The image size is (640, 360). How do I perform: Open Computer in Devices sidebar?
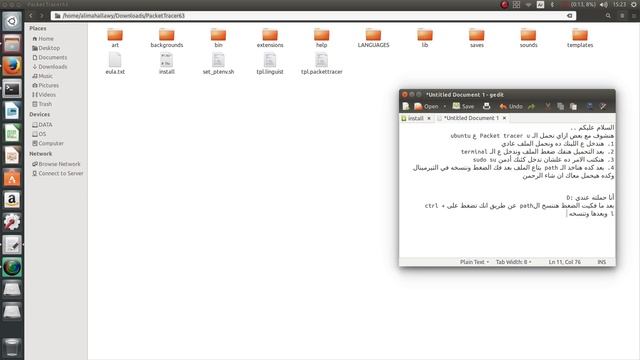click(48, 143)
